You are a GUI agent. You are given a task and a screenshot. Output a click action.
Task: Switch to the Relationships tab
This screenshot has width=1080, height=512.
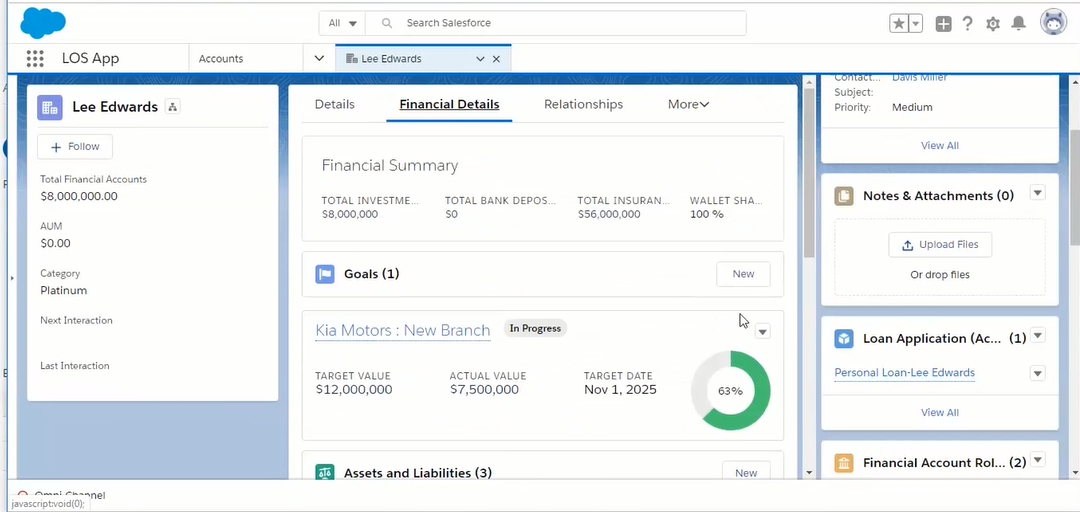(x=583, y=104)
